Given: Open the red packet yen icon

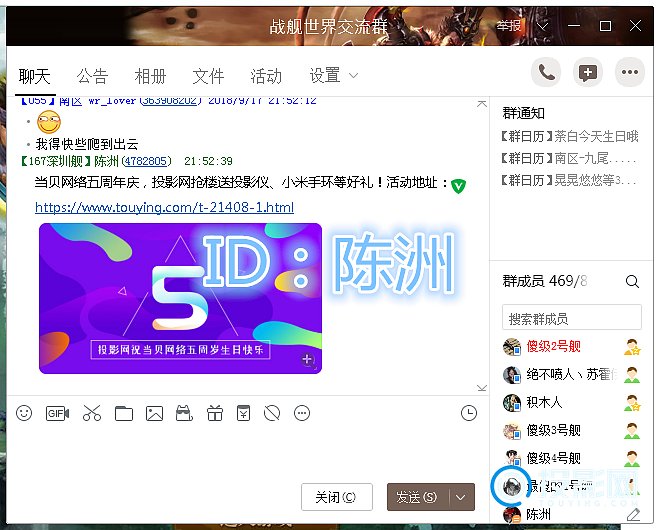Looking at the screenshot, I should point(243,413).
